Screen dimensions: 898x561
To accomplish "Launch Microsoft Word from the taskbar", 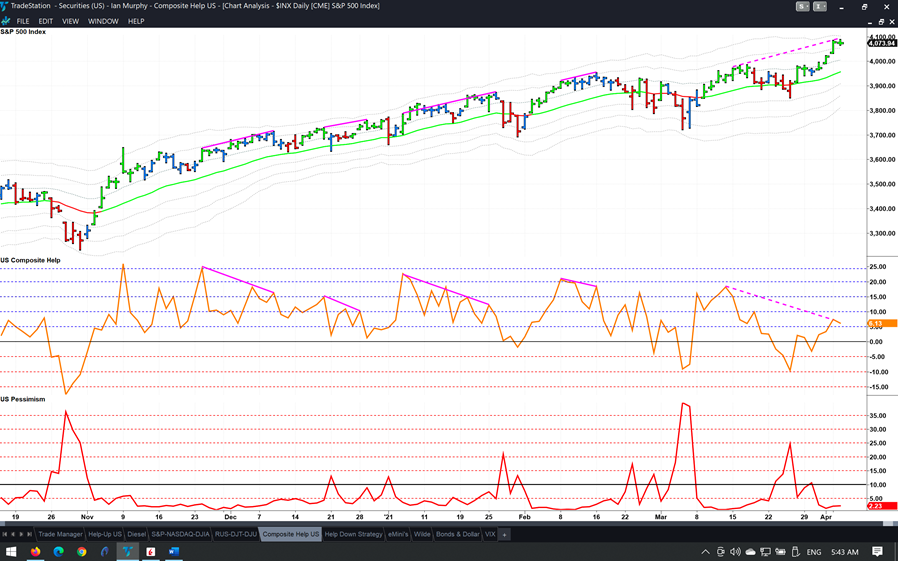I will (x=174, y=552).
